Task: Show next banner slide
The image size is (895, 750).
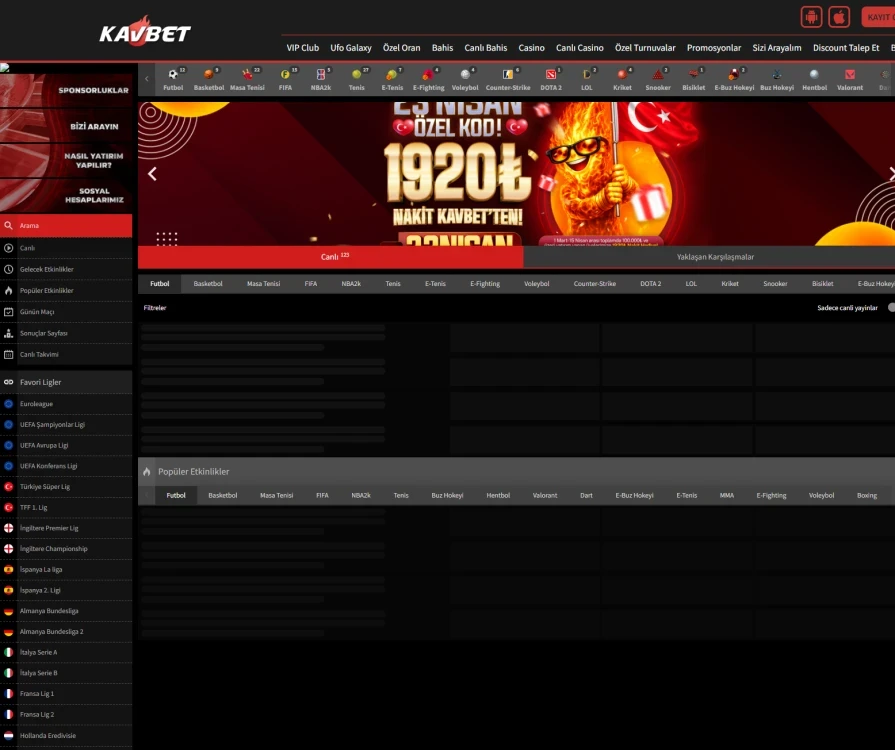Action: 891,174
